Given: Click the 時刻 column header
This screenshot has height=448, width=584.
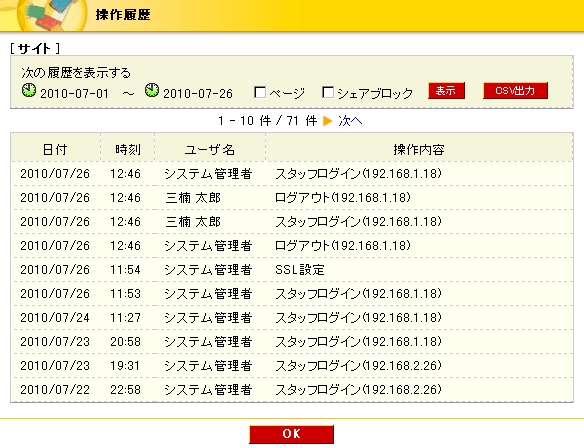Looking at the screenshot, I should coord(128,150).
